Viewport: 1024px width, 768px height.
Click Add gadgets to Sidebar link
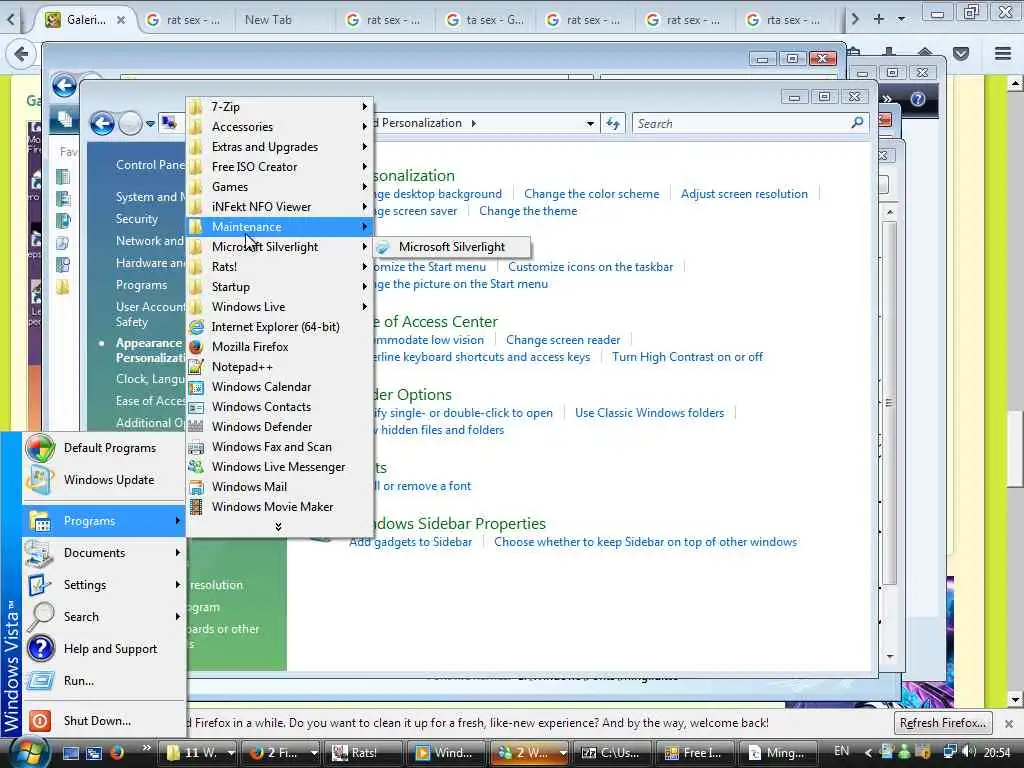pyautogui.click(x=410, y=542)
